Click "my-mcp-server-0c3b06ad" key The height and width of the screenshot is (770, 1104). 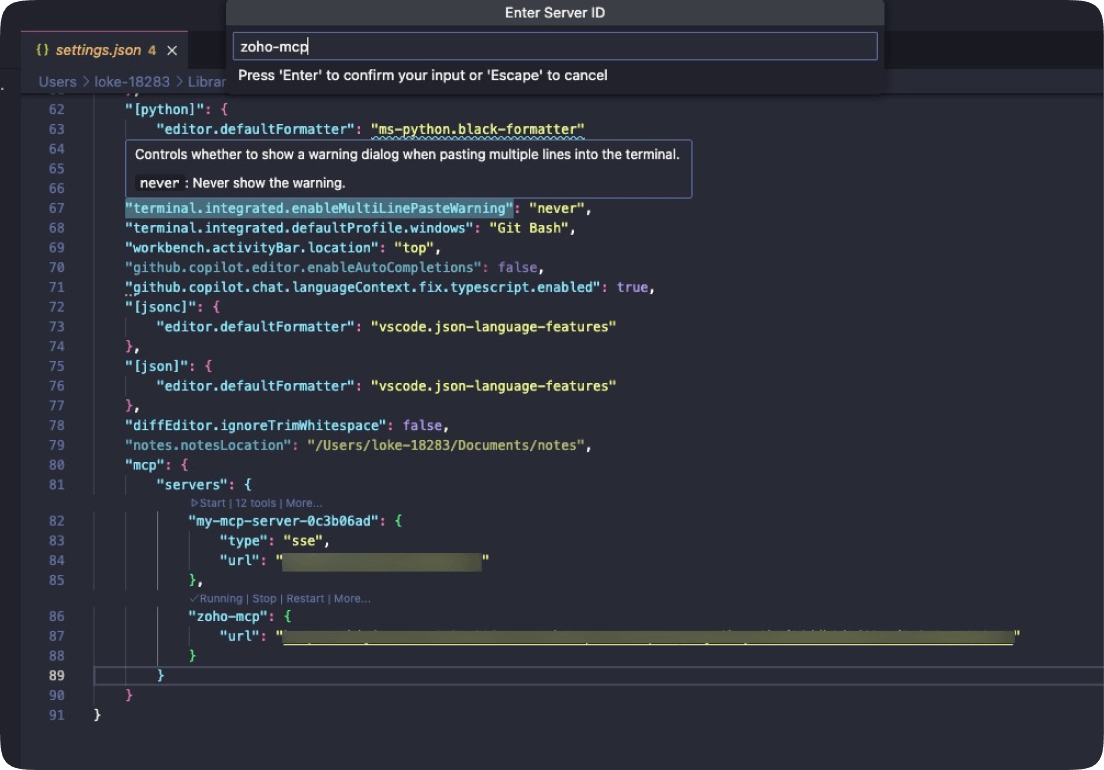[283, 521]
